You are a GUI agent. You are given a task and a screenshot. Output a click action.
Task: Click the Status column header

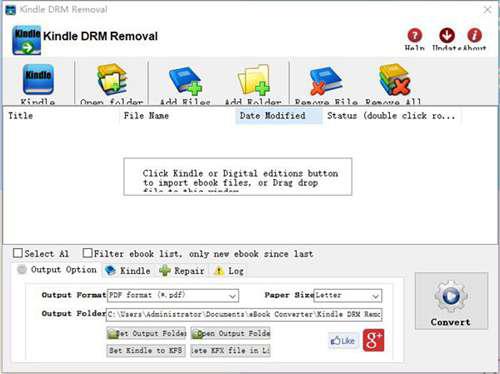tap(392, 116)
